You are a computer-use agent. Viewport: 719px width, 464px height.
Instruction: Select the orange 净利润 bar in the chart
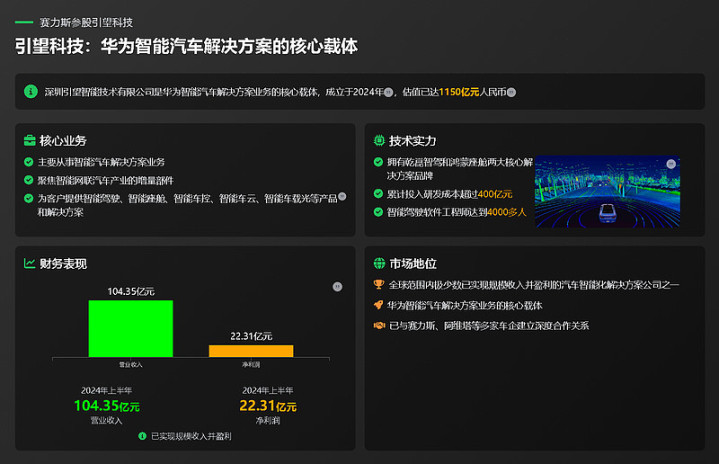[x=251, y=350]
